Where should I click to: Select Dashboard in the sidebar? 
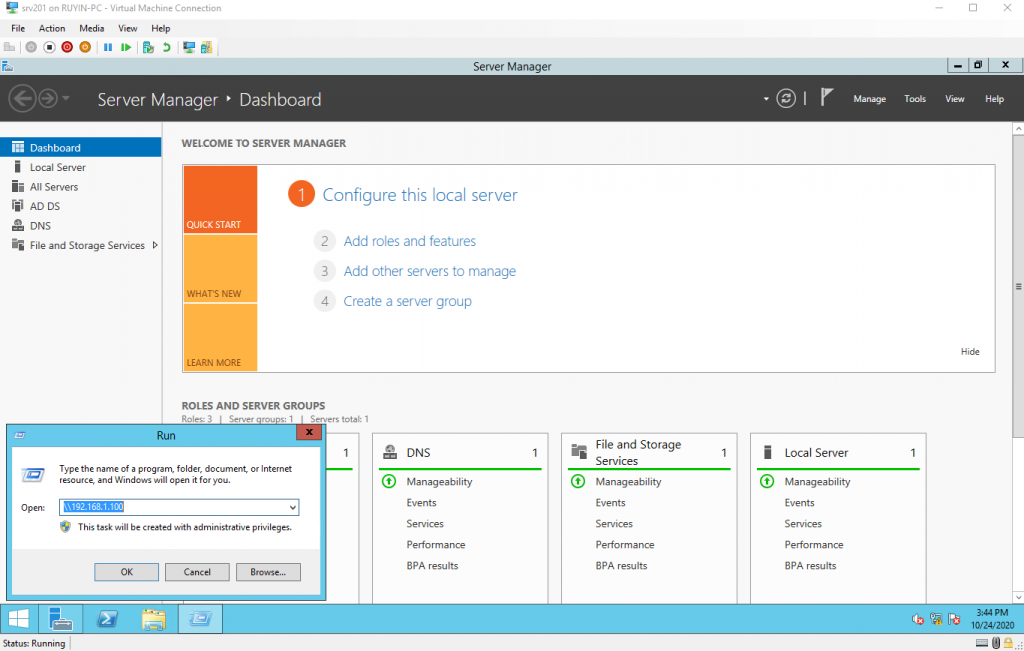[80, 148]
